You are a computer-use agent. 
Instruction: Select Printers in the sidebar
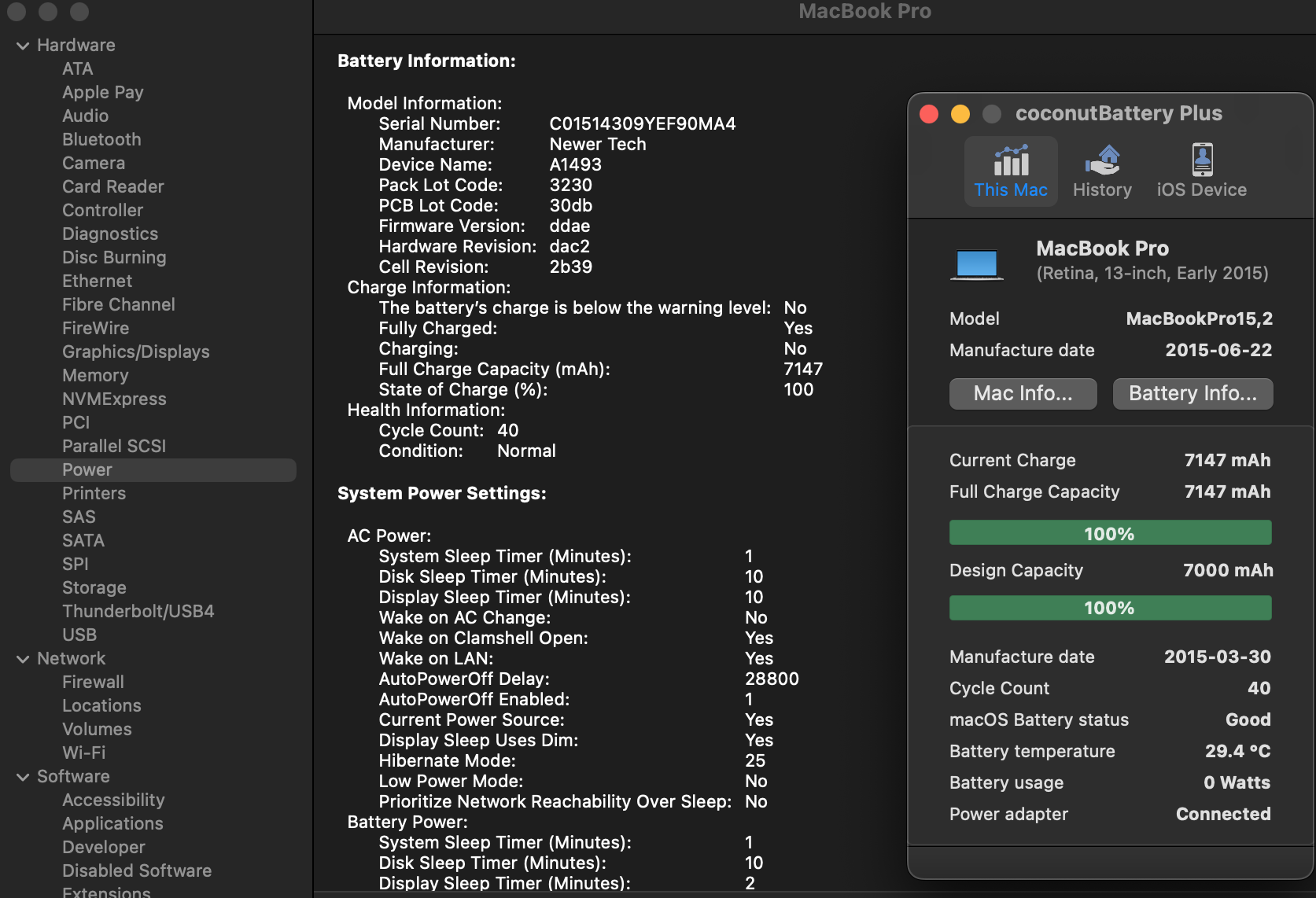pos(94,494)
